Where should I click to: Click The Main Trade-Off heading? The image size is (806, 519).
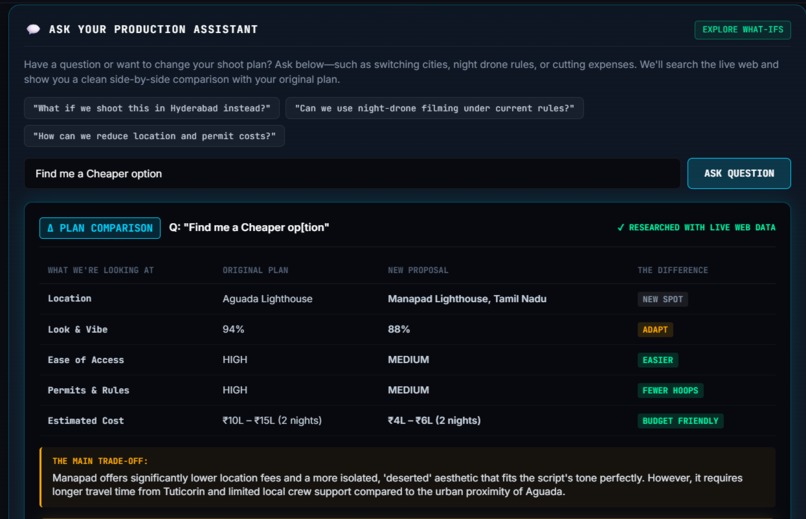click(100, 461)
